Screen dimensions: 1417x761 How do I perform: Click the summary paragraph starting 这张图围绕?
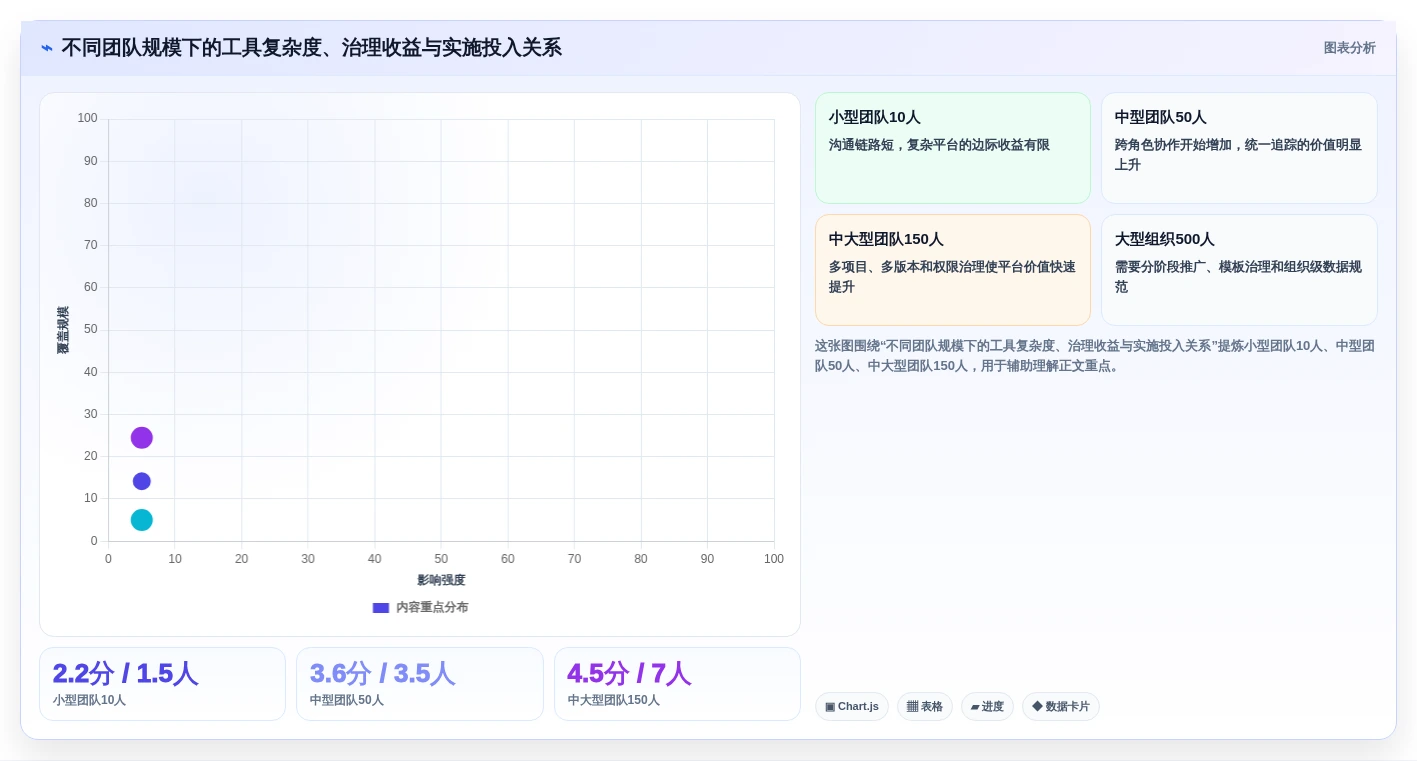click(1095, 356)
